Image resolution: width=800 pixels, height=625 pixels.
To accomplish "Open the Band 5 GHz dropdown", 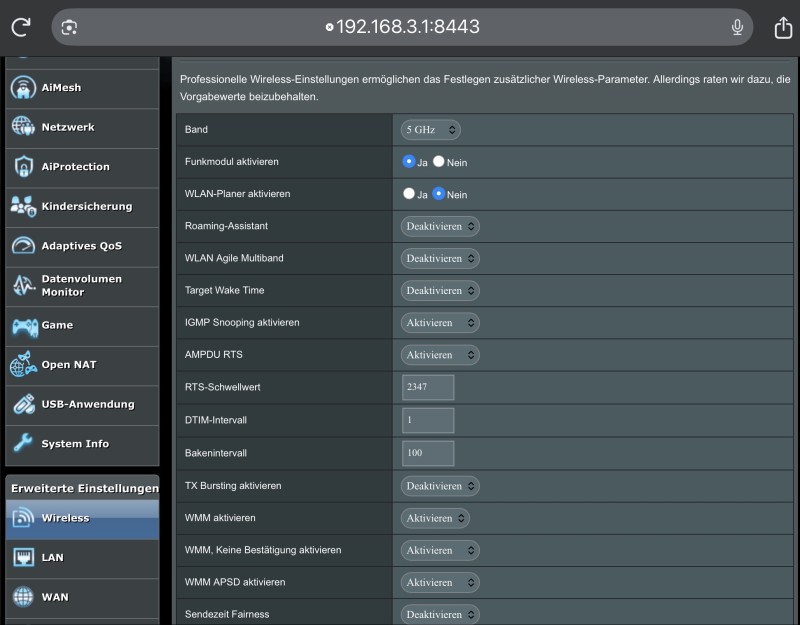I will (431, 130).
